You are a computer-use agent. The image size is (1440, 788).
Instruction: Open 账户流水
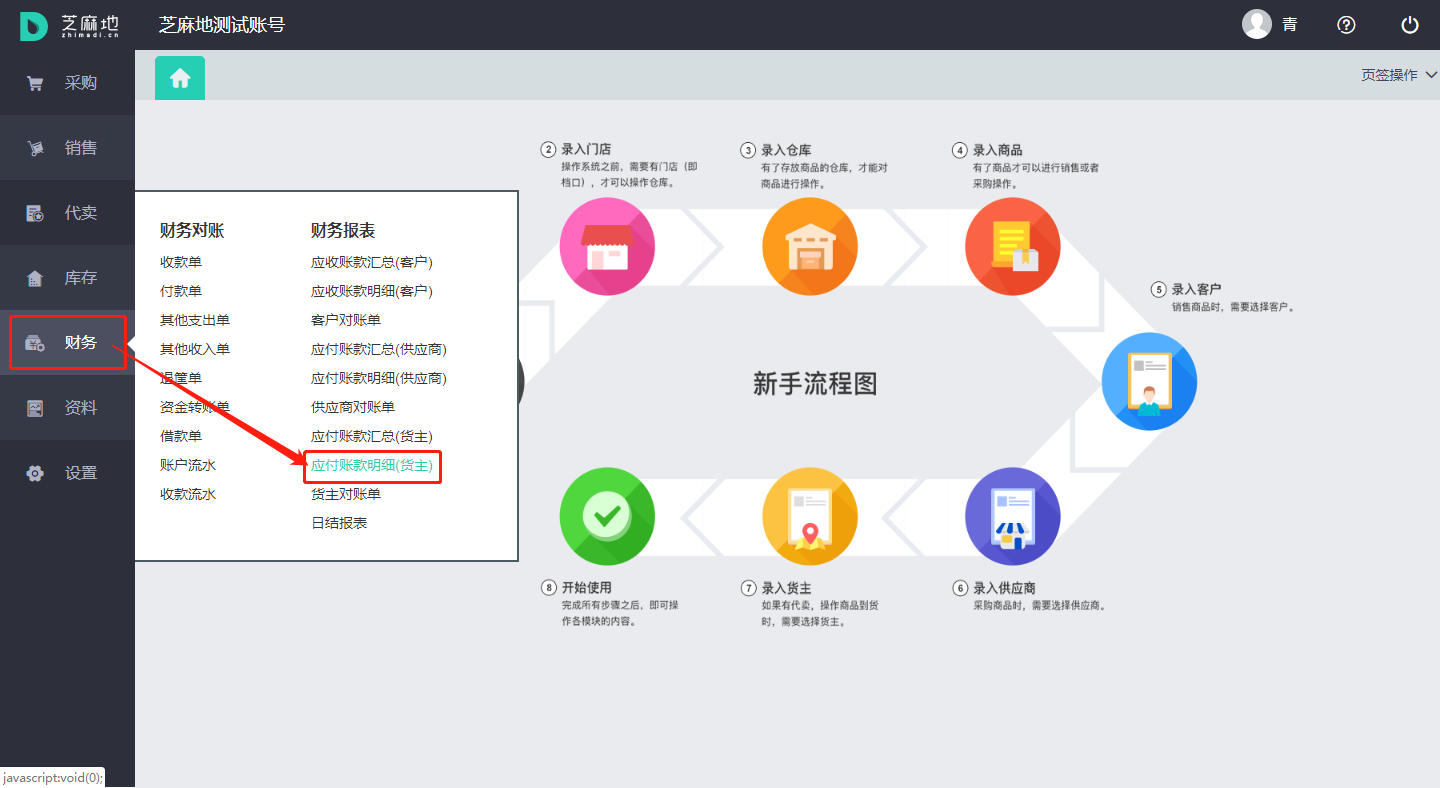point(188,465)
